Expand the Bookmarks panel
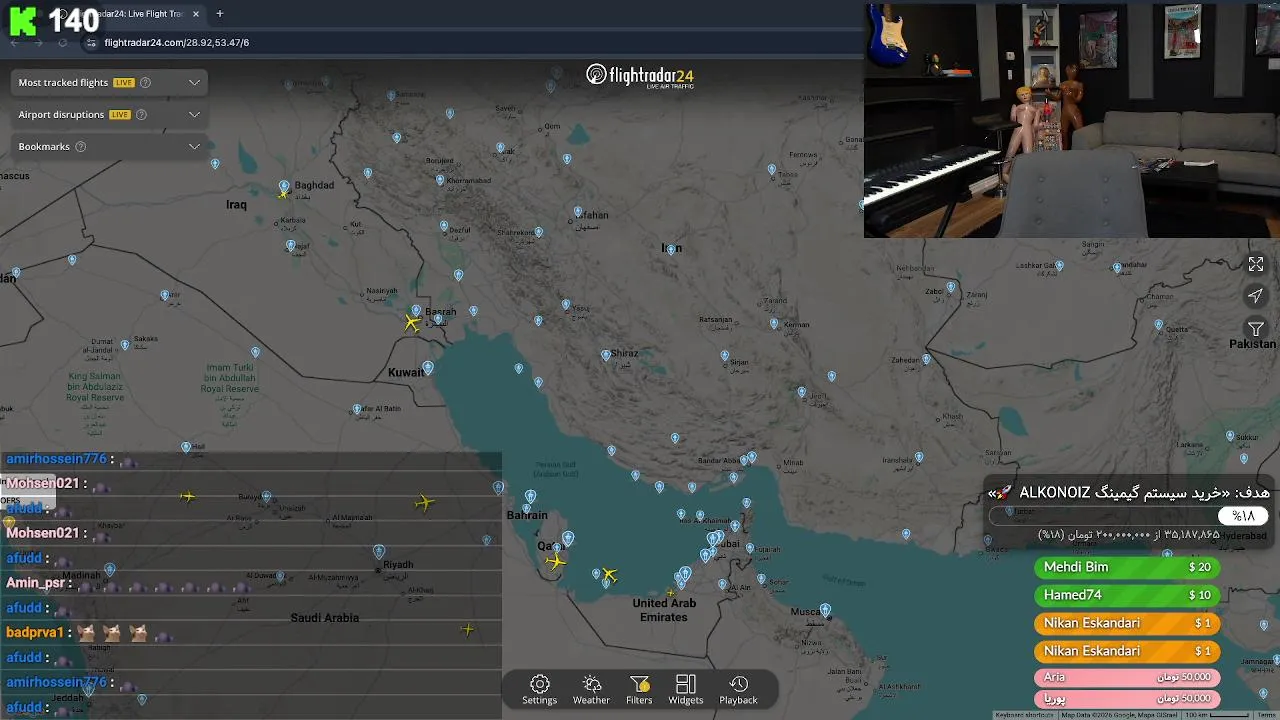Screen dimensions: 1280x720 point(194,146)
